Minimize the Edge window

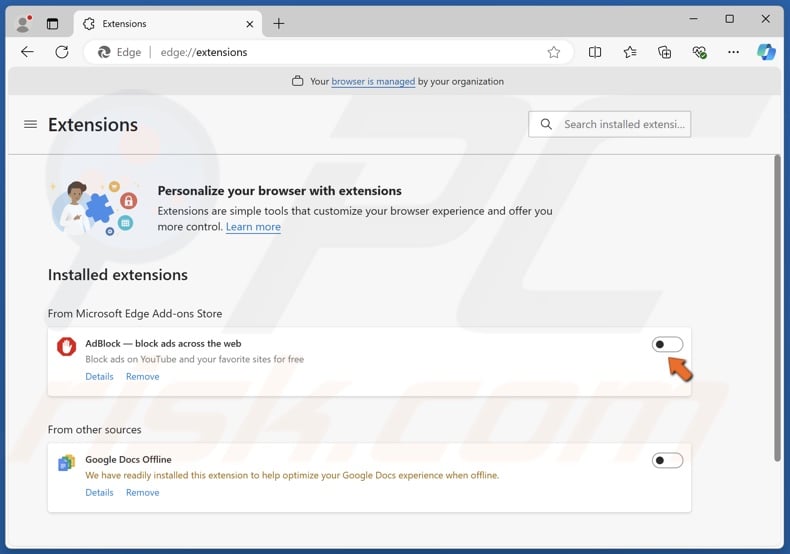pos(694,19)
